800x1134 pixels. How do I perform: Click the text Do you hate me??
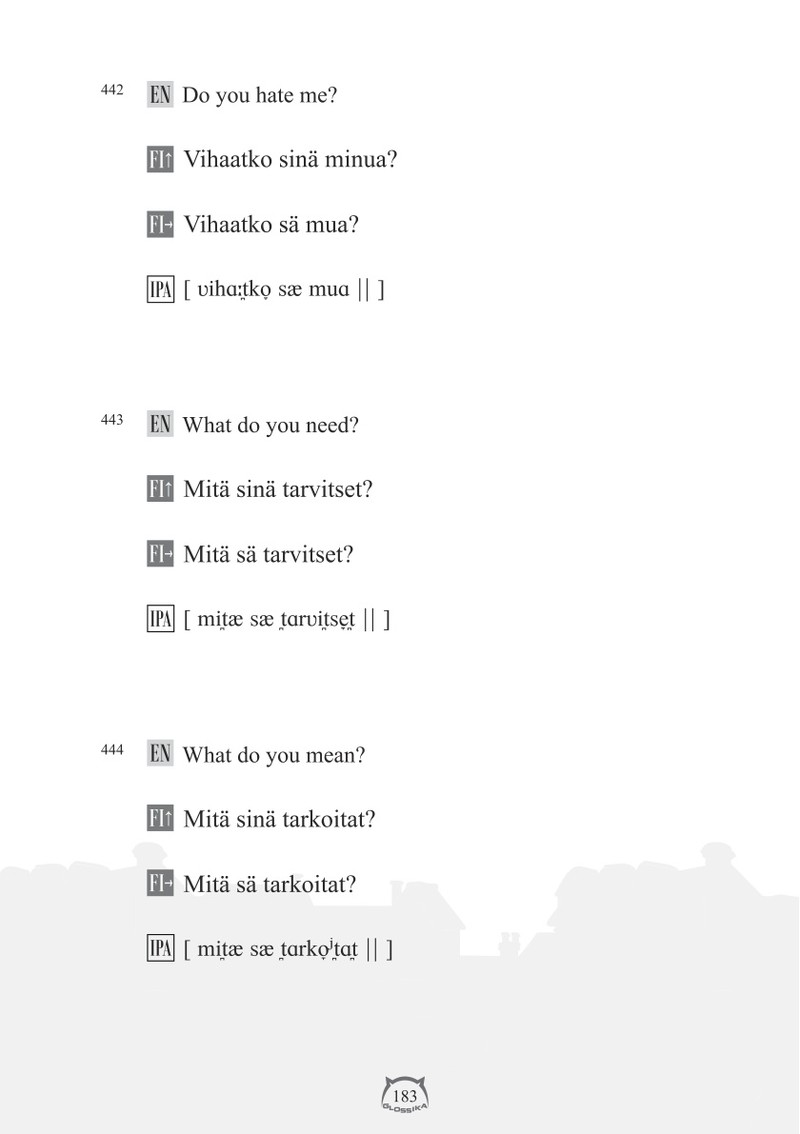pos(260,95)
